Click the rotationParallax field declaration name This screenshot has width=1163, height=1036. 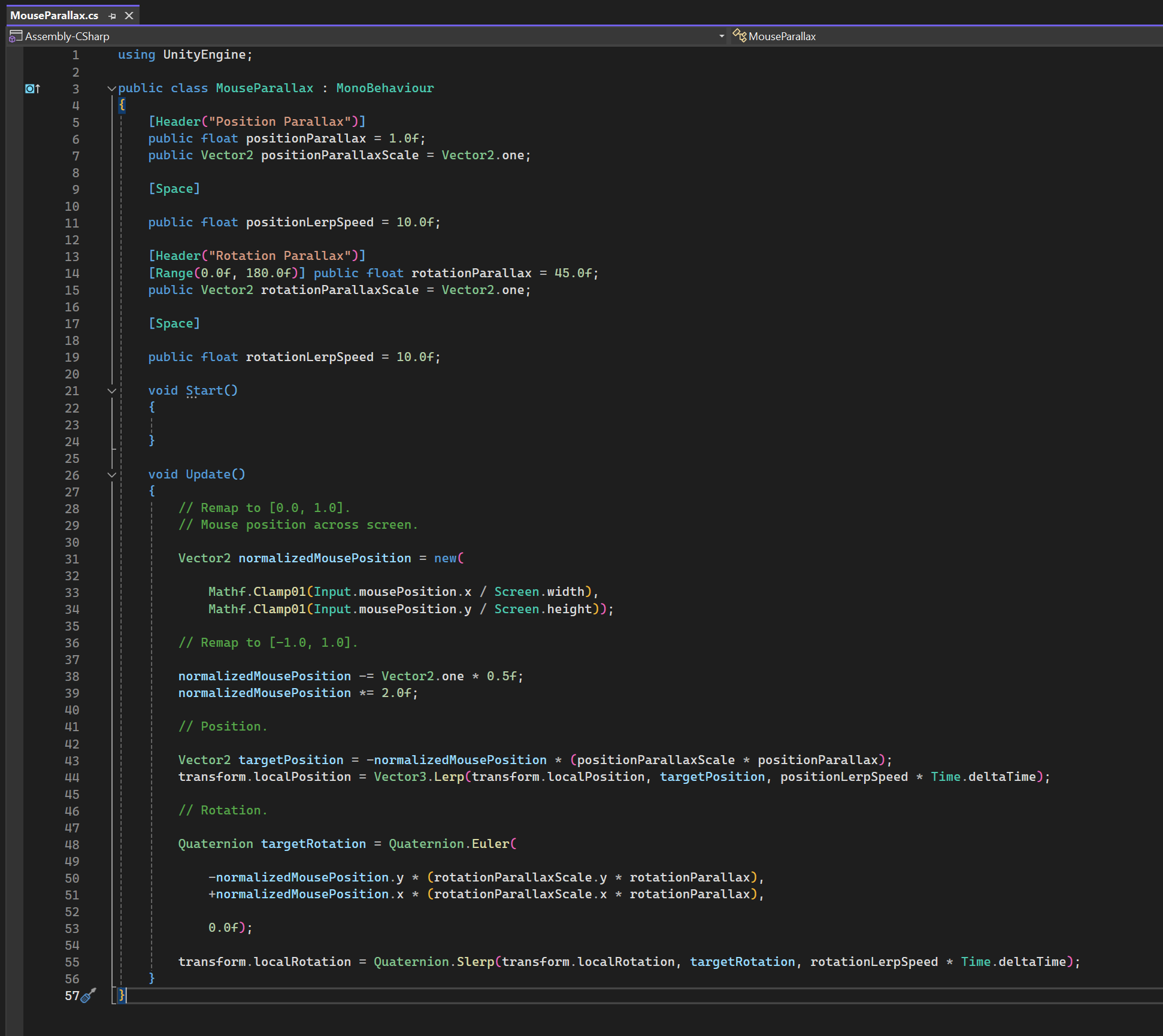pyautogui.click(x=471, y=273)
